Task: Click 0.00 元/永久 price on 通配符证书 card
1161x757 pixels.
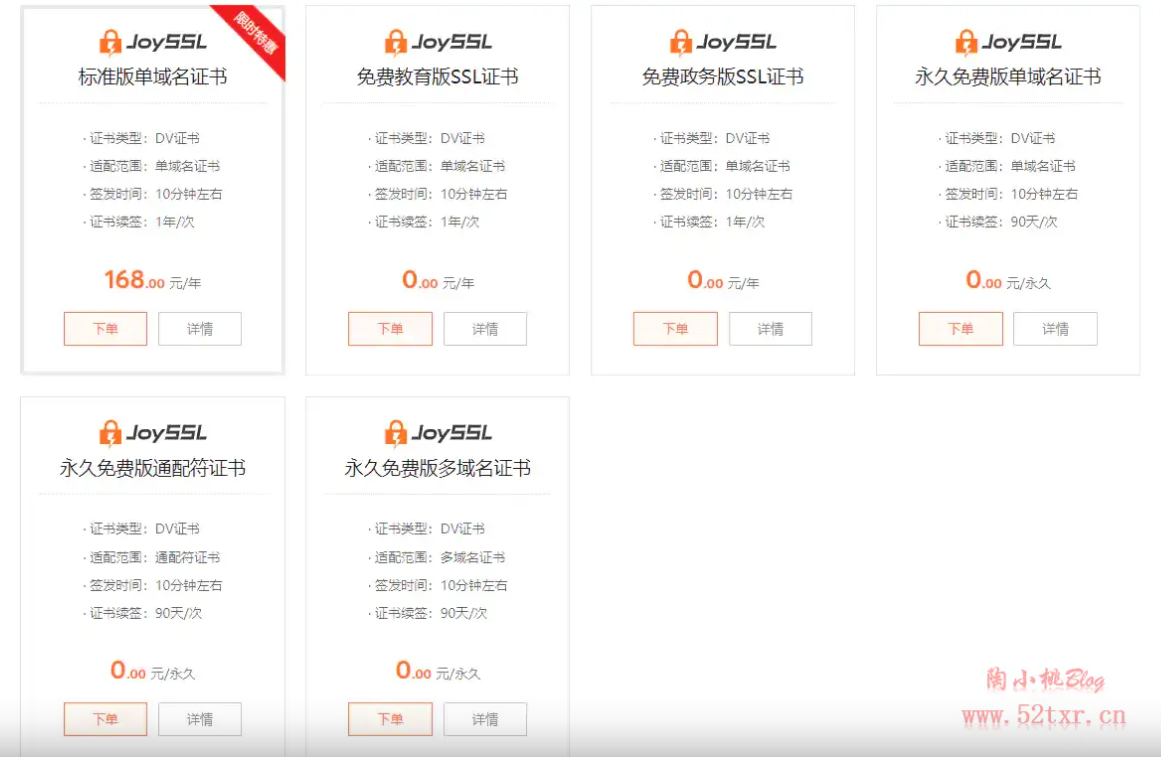Action: click(153, 671)
